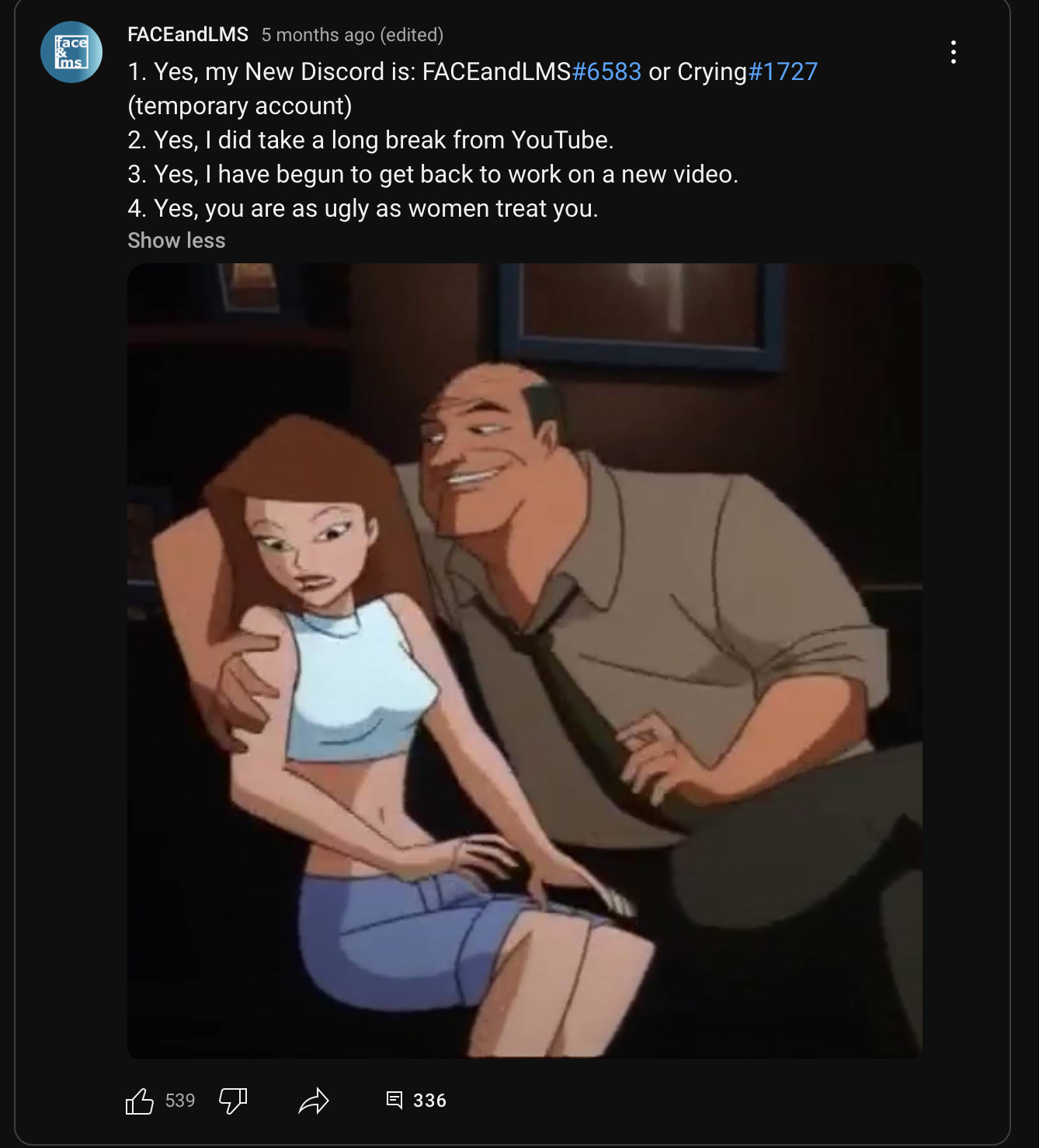Share the post using arrow icon
This screenshot has width=1039, height=1148.
(314, 1101)
